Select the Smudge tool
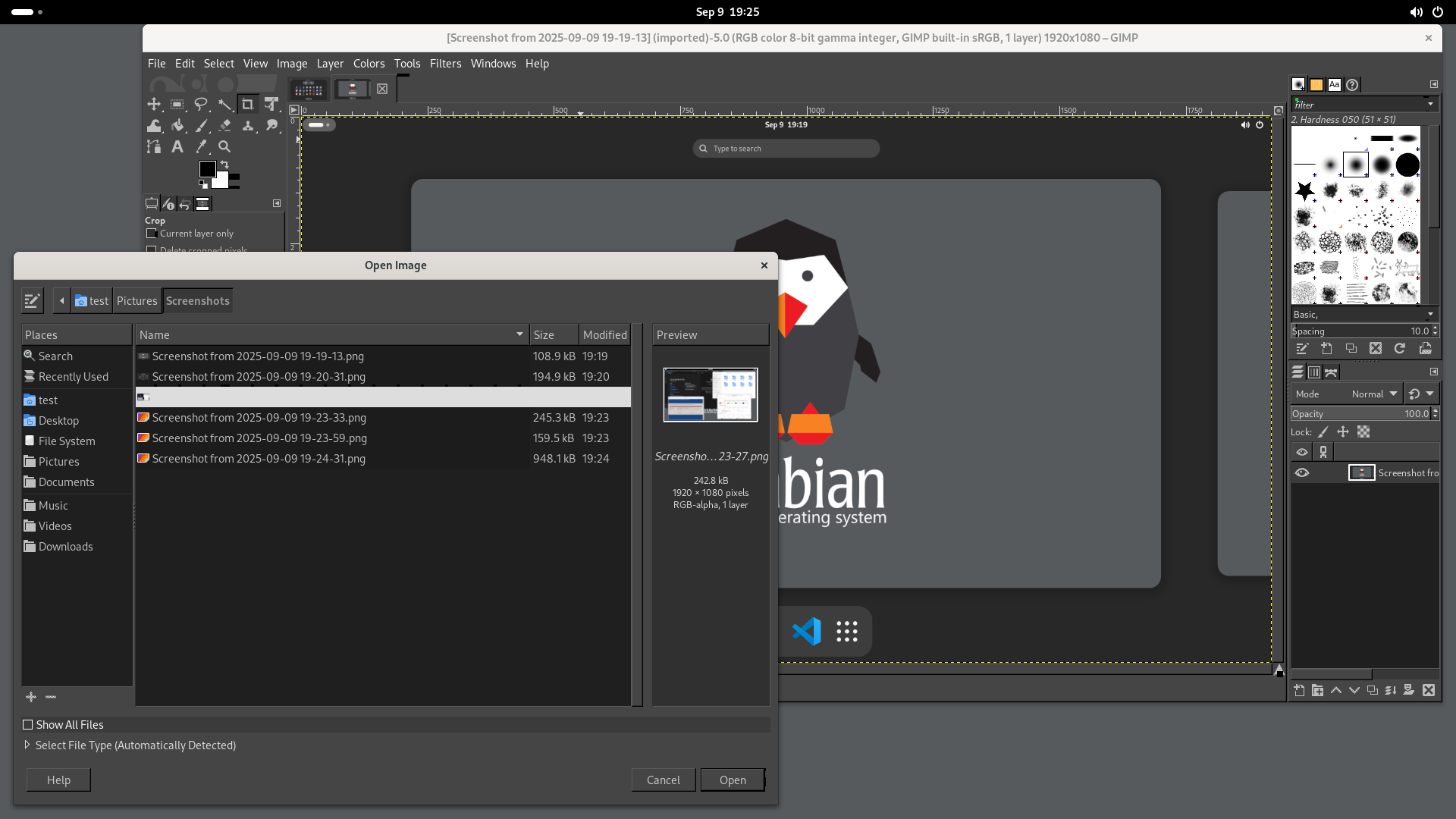 click(x=271, y=125)
